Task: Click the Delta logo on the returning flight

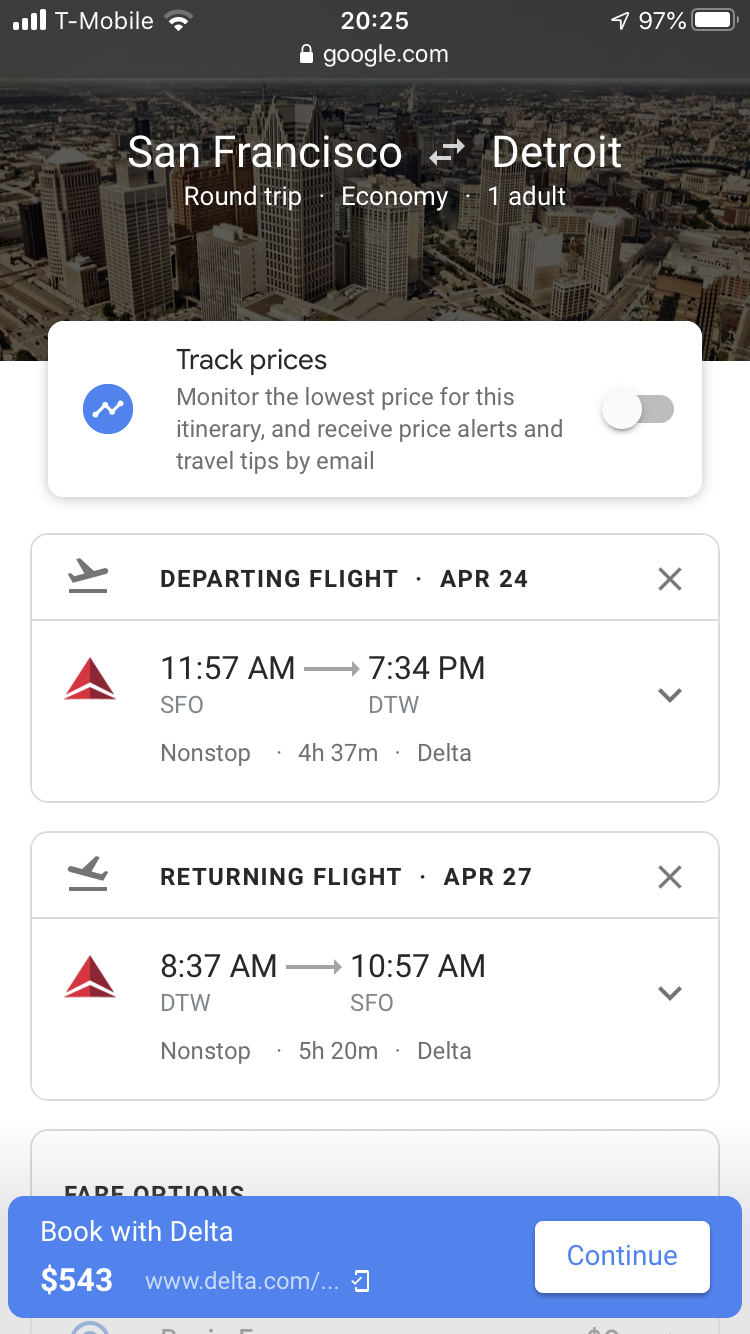Action: [x=90, y=977]
